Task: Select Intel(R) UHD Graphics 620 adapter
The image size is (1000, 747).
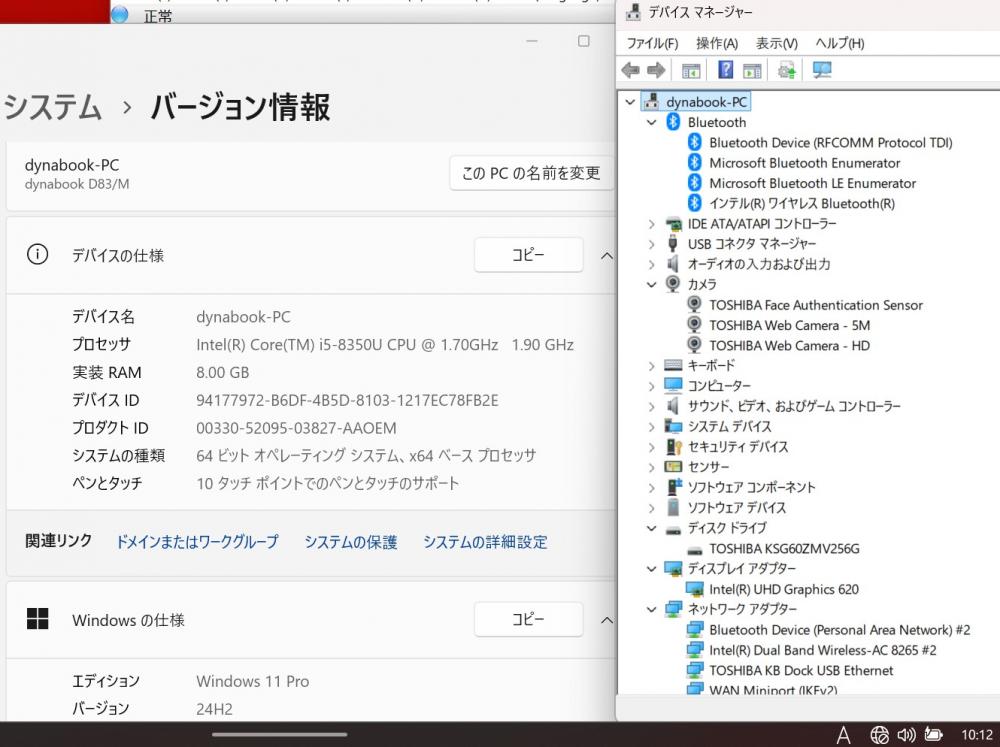Action: tap(784, 589)
